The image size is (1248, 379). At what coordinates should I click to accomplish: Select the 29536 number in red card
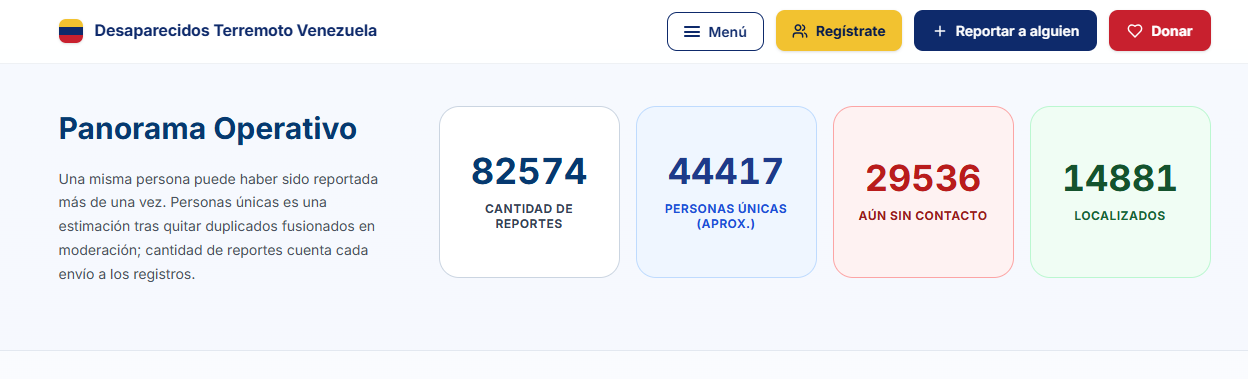point(923,178)
